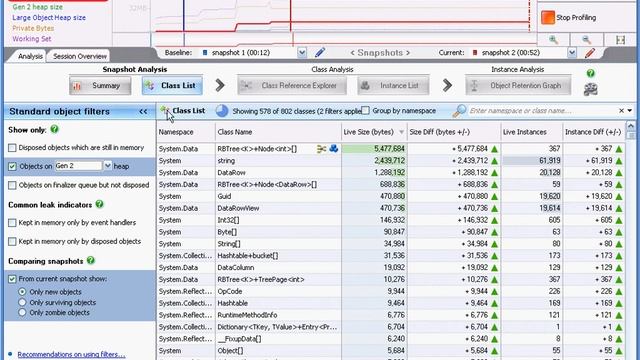Click the video camera icon below help icon
The height and width of the screenshot is (360, 640).
(591, 89)
